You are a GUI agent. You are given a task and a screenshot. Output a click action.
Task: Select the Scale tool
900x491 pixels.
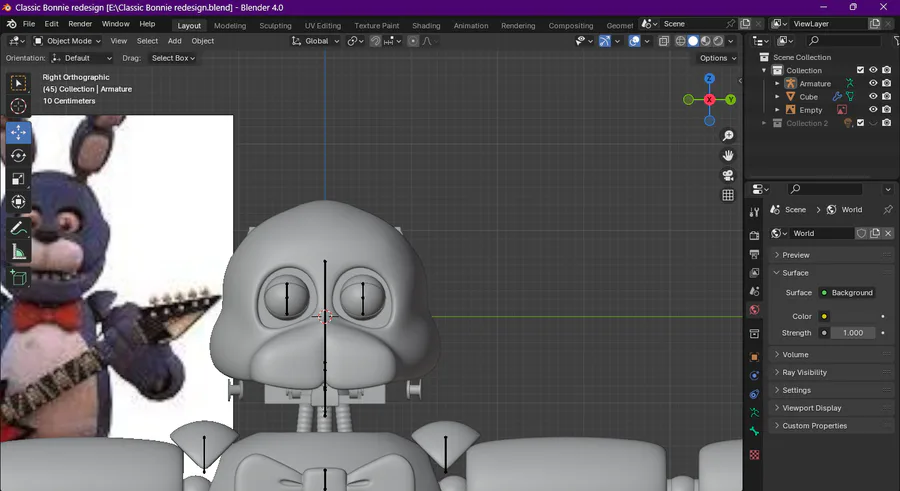(x=18, y=179)
